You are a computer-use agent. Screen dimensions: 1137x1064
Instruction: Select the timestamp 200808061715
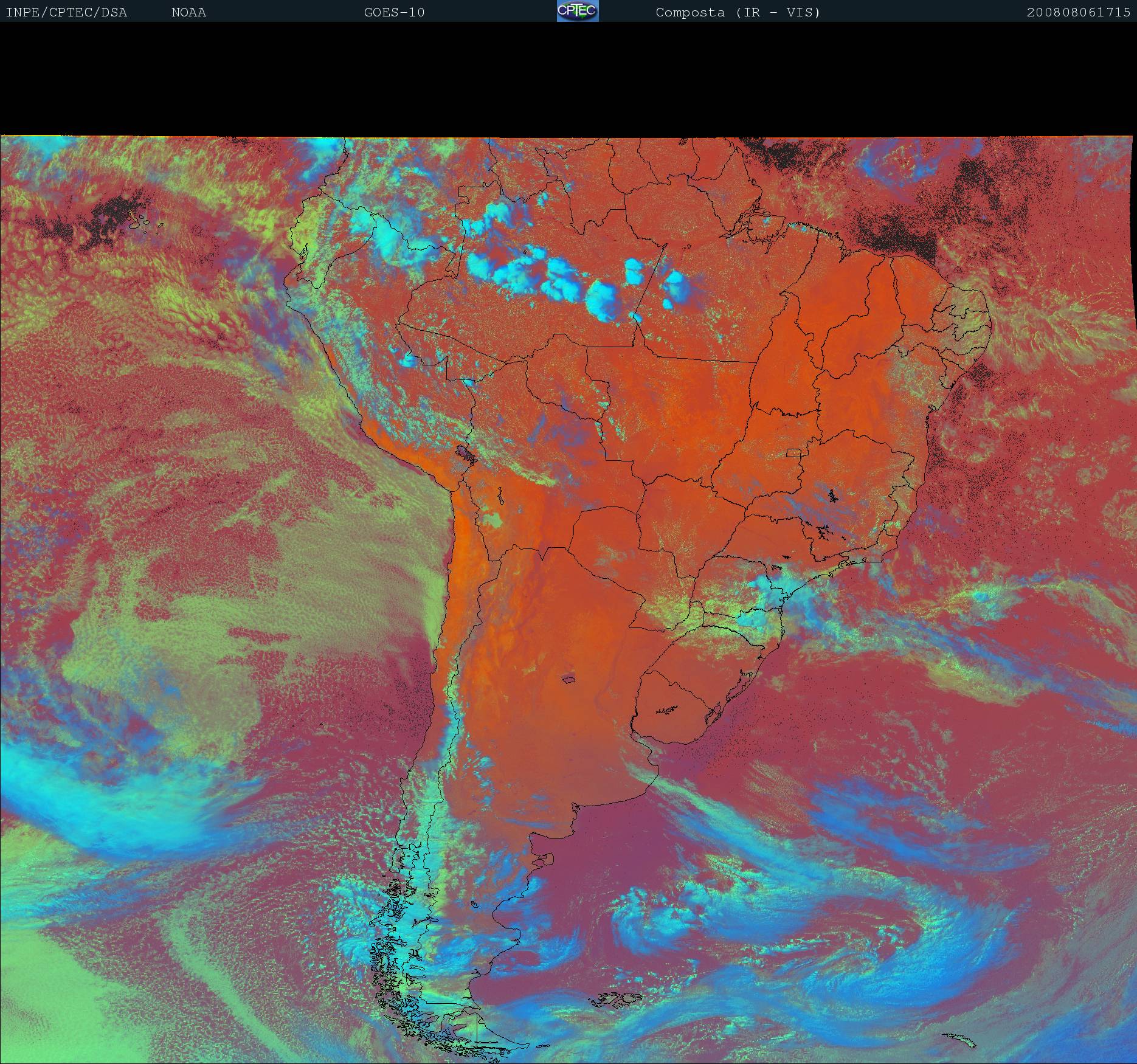1079,13
